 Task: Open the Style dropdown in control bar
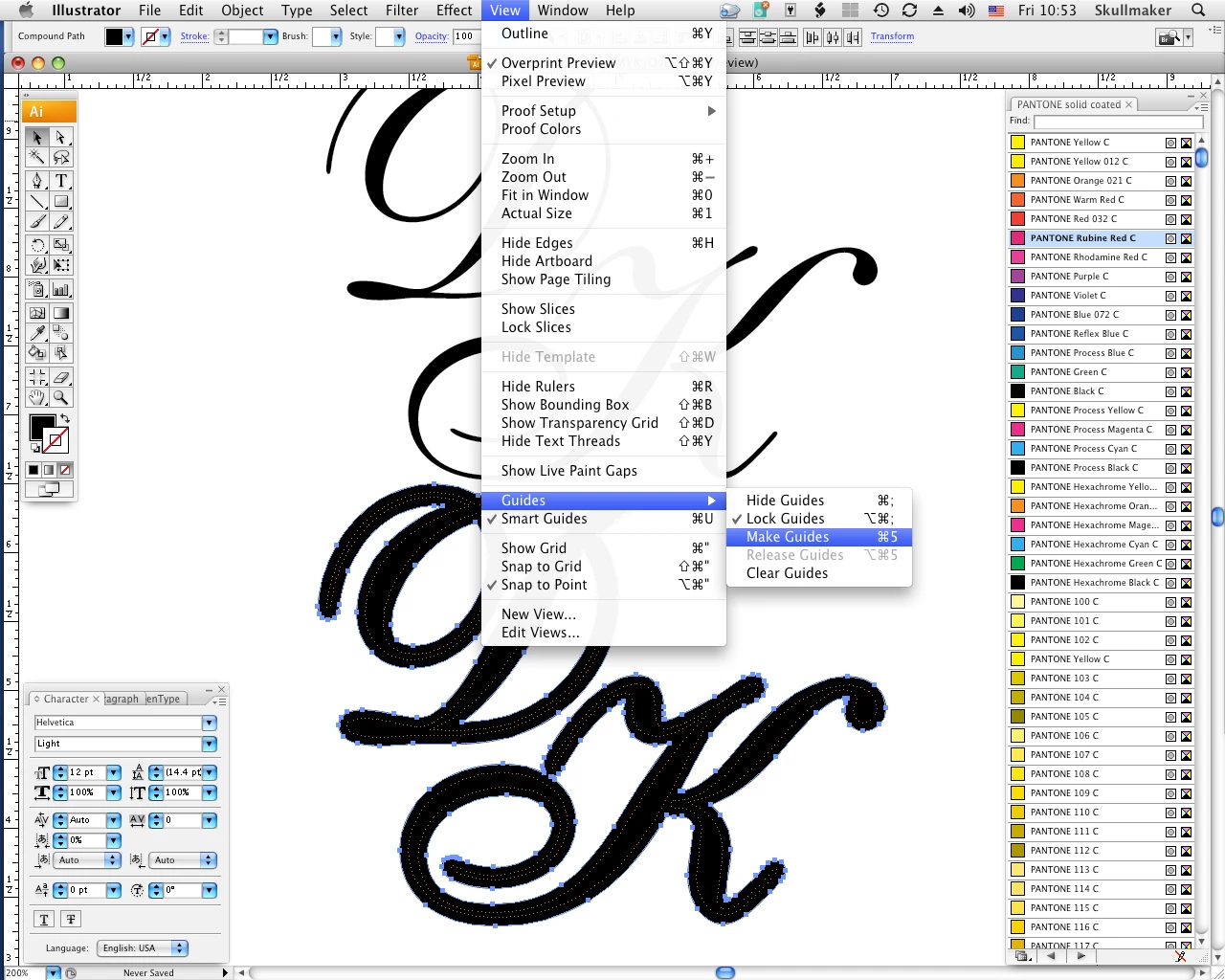(399, 36)
